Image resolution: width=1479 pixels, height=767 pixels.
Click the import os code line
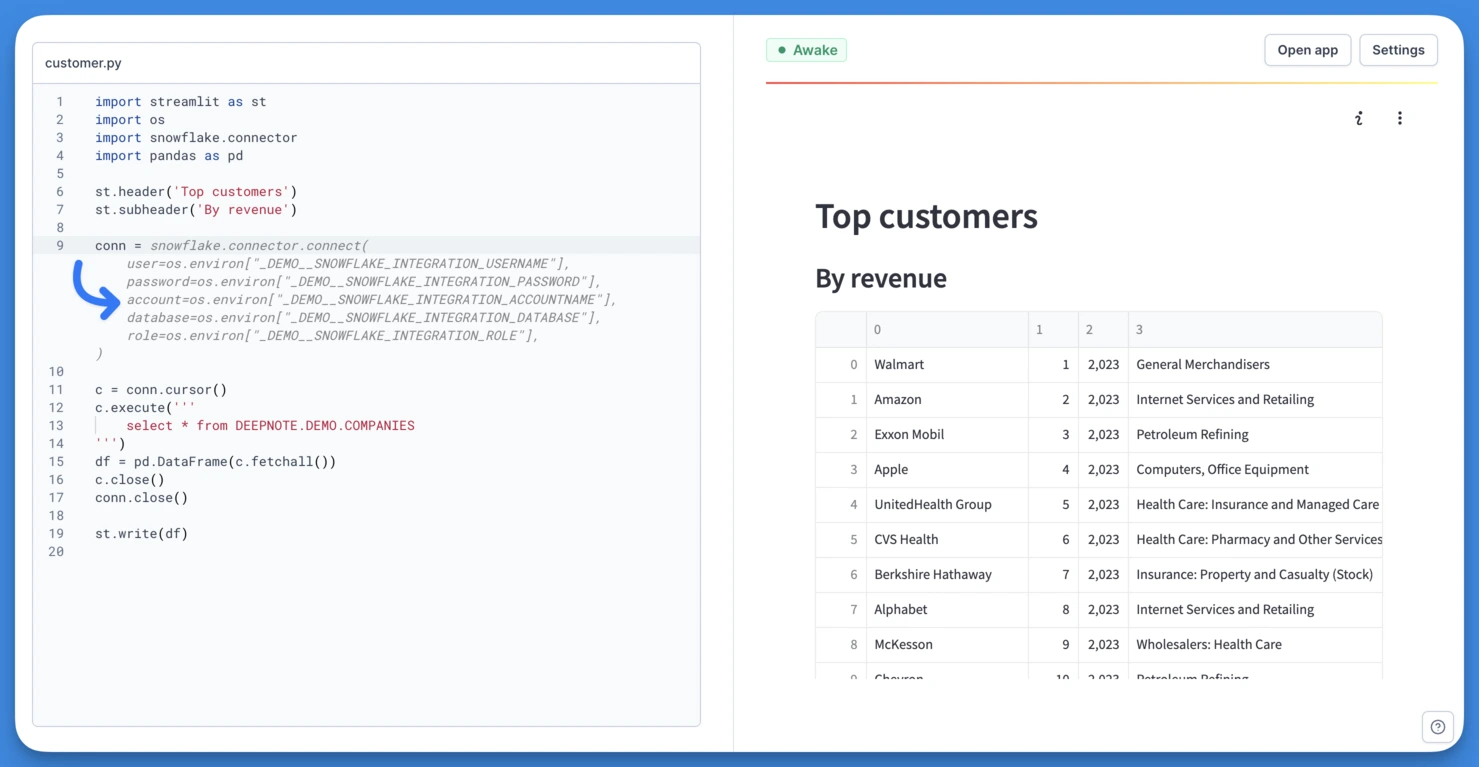[130, 119]
